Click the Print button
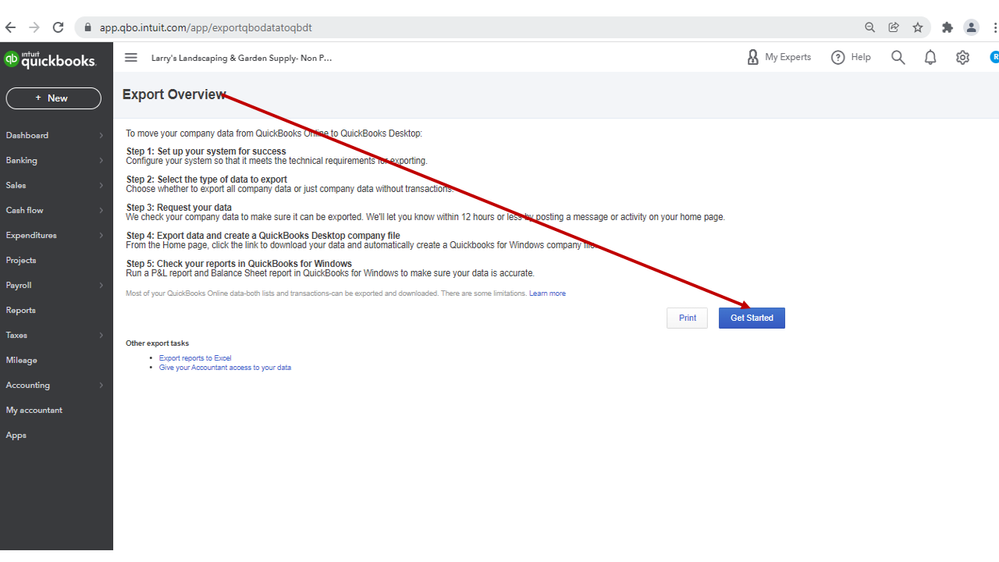This screenshot has height=562, width=999. click(x=687, y=318)
